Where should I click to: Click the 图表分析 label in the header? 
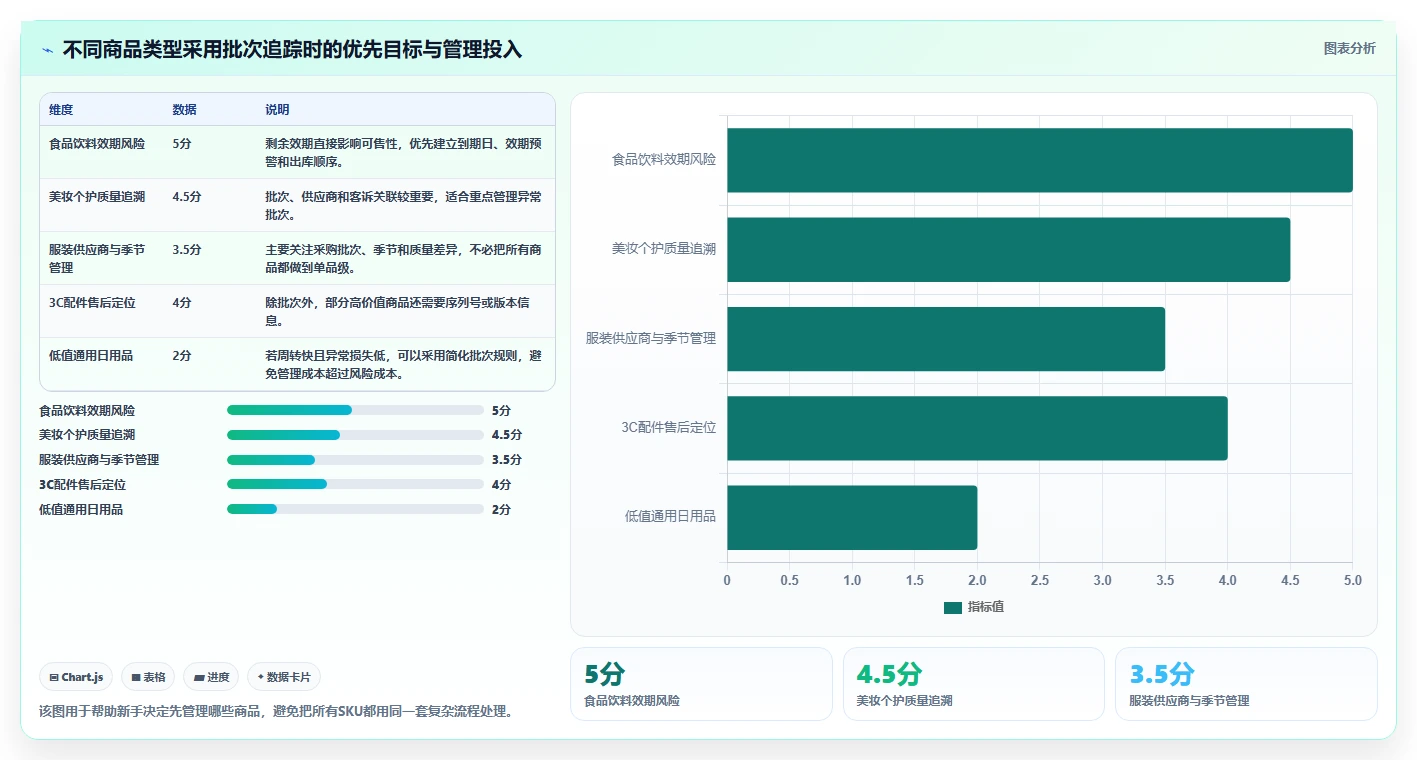tap(1349, 48)
